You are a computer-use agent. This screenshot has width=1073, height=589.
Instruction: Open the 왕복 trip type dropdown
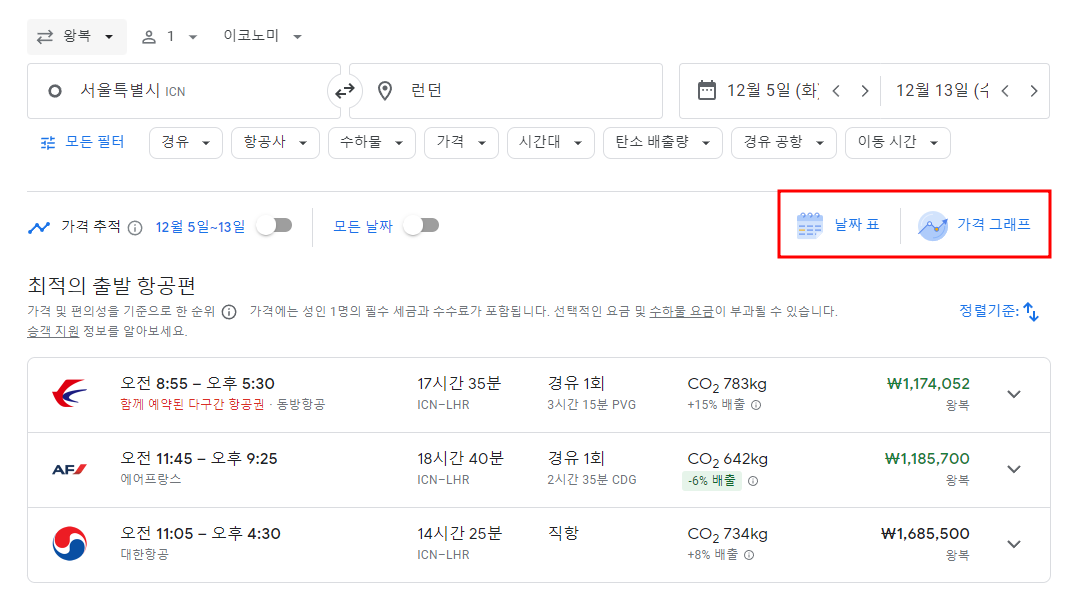(76, 36)
